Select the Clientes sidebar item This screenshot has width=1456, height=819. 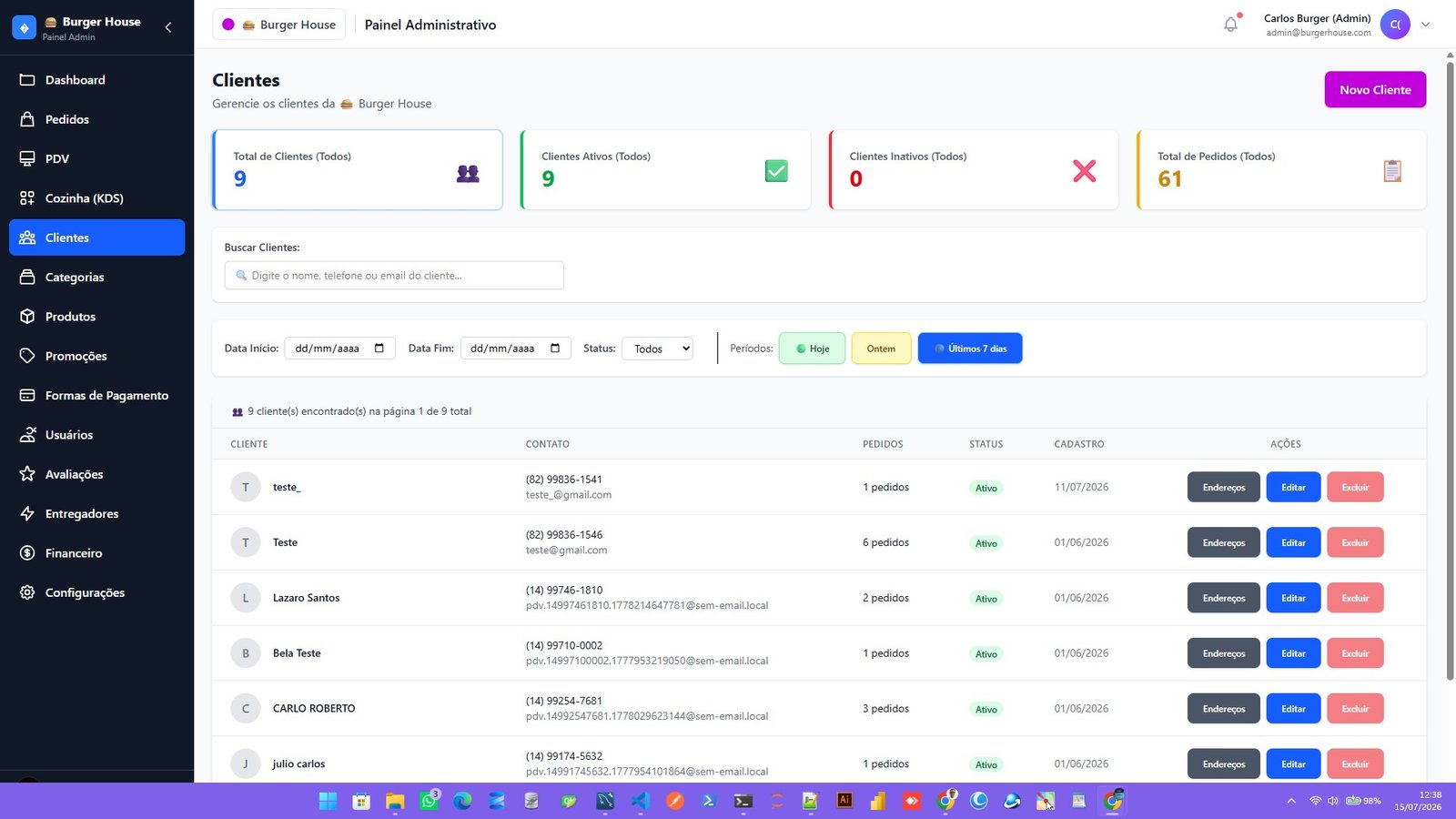[x=96, y=238]
